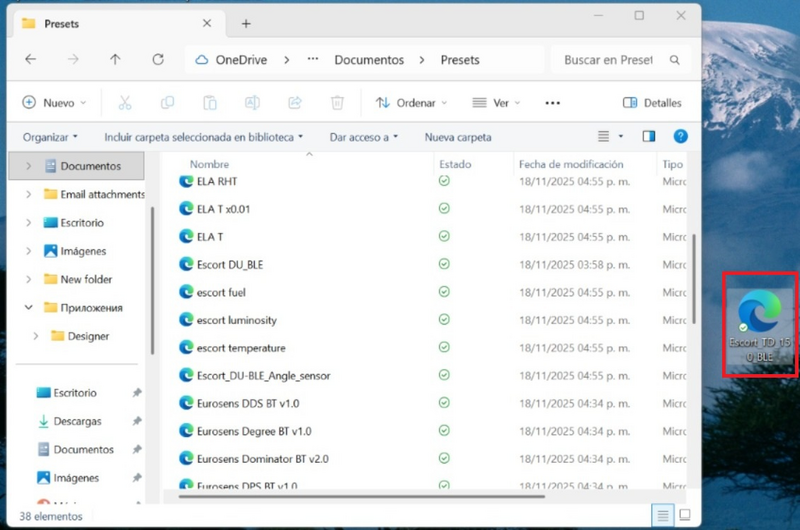Viewport: 800px width, 530px height.
Task: Refresh the Presets folder view
Action: pyautogui.click(x=158, y=59)
